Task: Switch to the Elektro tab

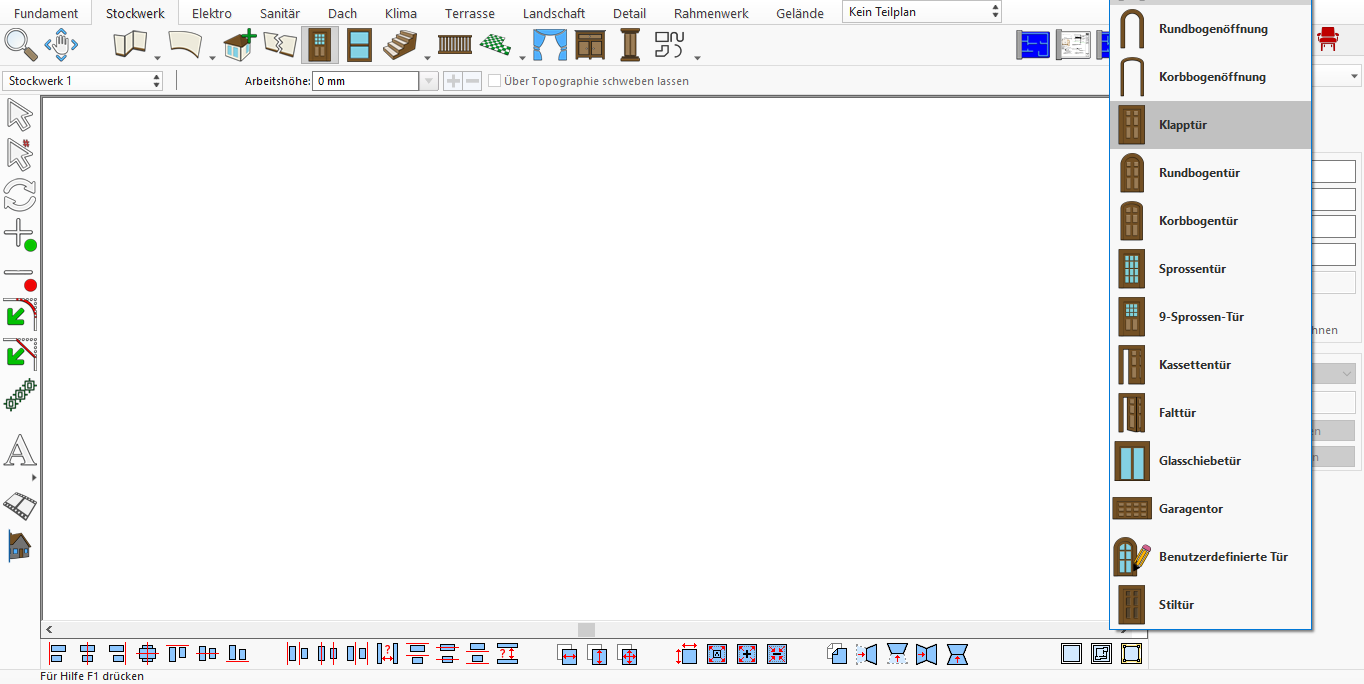Action: coord(212,13)
